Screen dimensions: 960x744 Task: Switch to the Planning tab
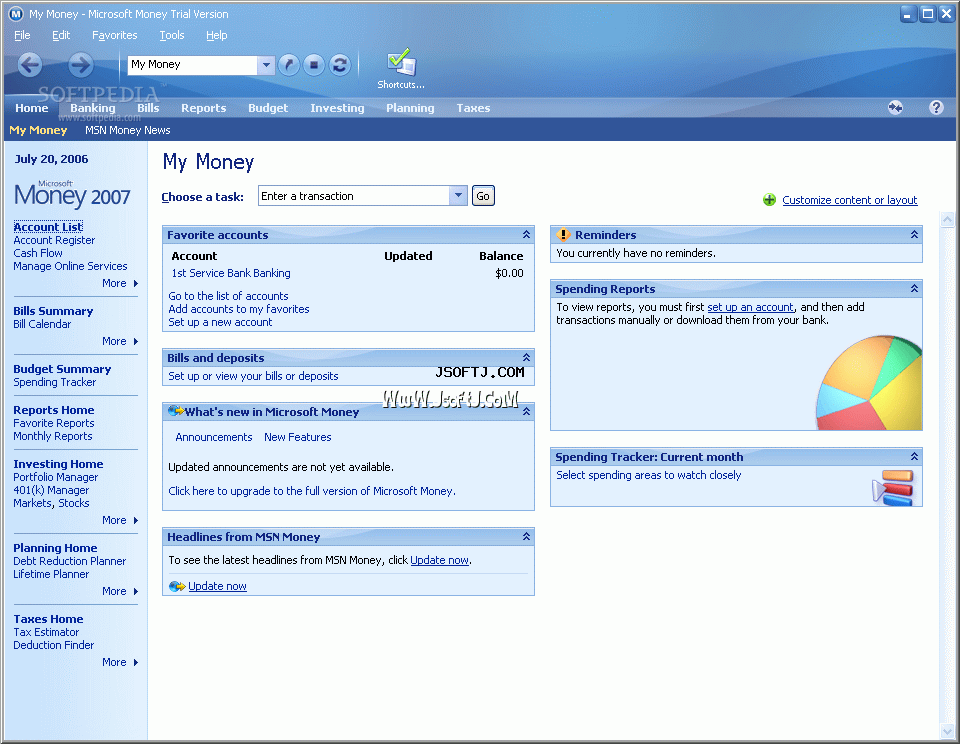pyautogui.click(x=410, y=108)
